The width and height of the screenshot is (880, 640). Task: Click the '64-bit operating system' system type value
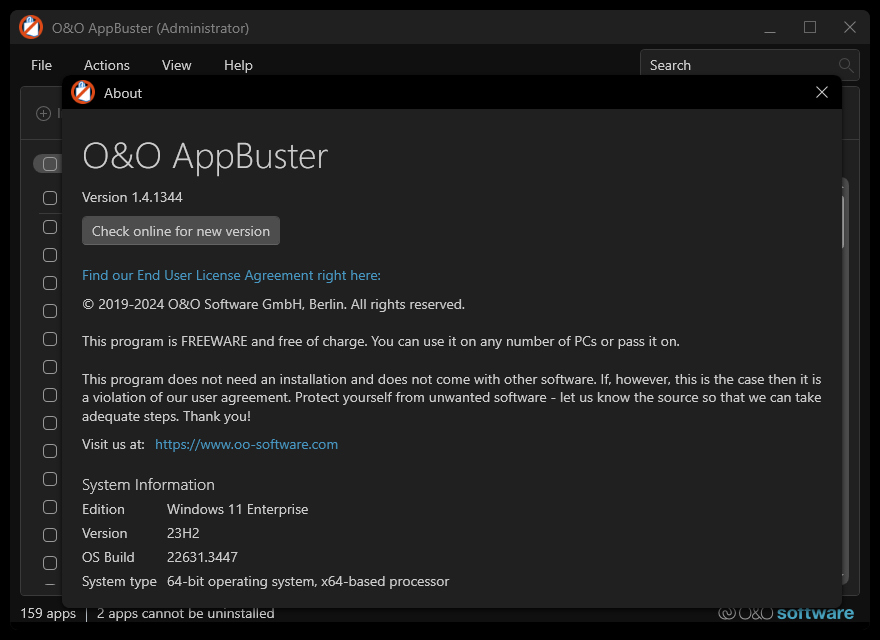click(x=308, y=581)
